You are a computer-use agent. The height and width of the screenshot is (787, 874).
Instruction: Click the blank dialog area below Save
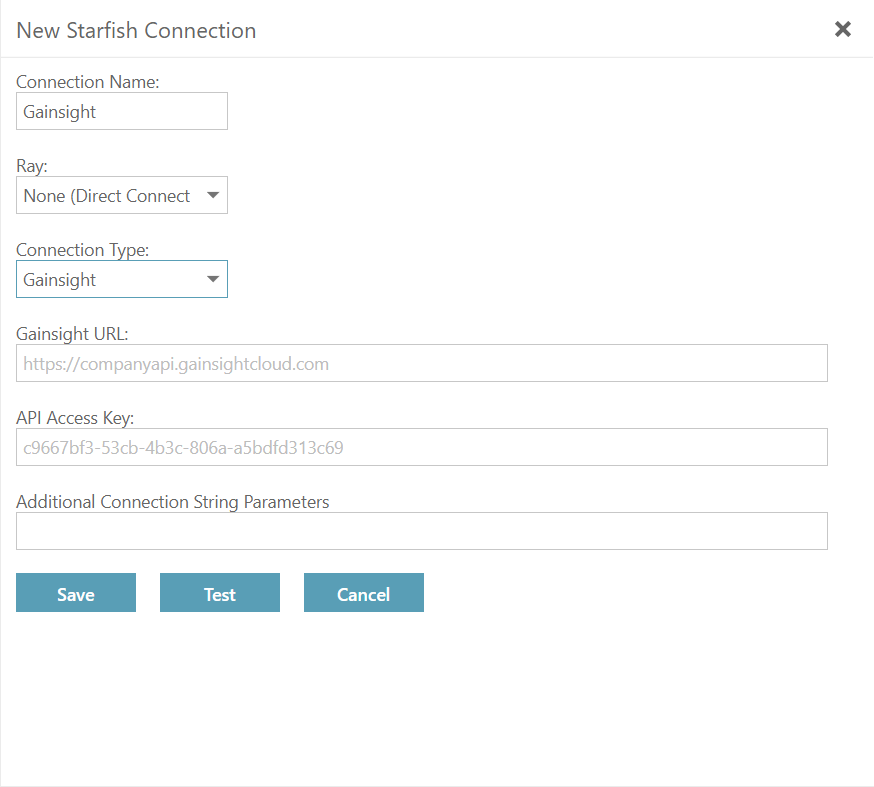(437, 699)
